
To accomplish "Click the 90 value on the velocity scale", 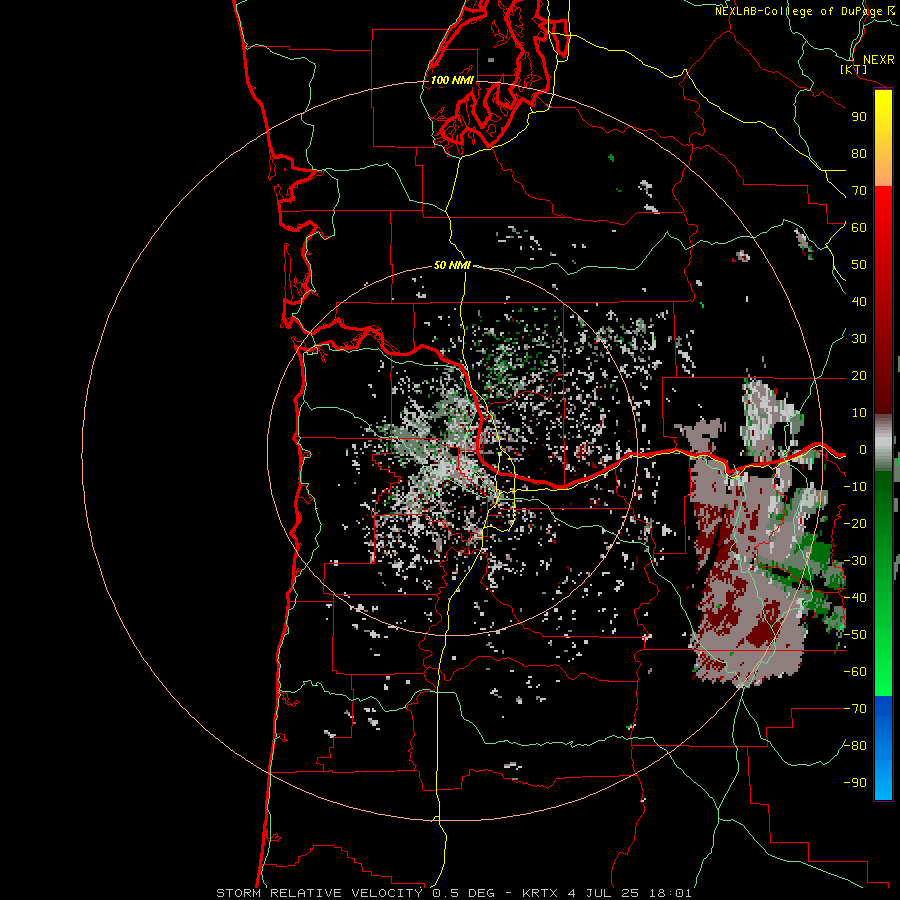I will tap(859, 117).
